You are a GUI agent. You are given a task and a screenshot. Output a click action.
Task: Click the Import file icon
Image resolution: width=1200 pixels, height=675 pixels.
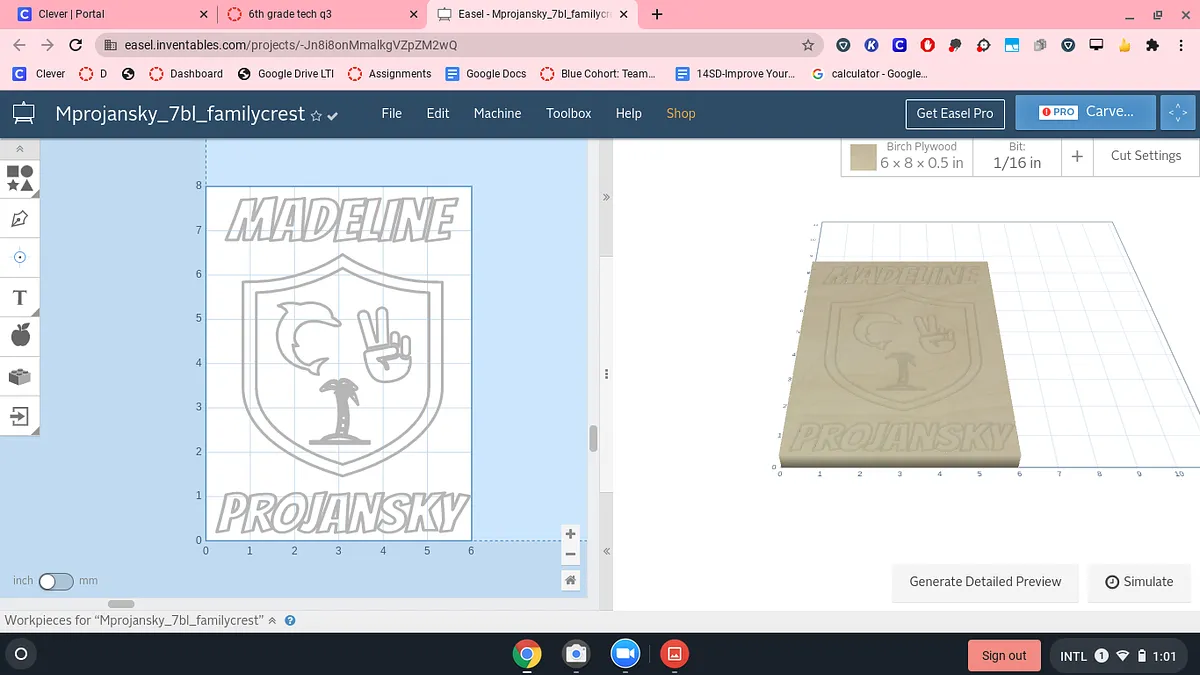(20, 415)
